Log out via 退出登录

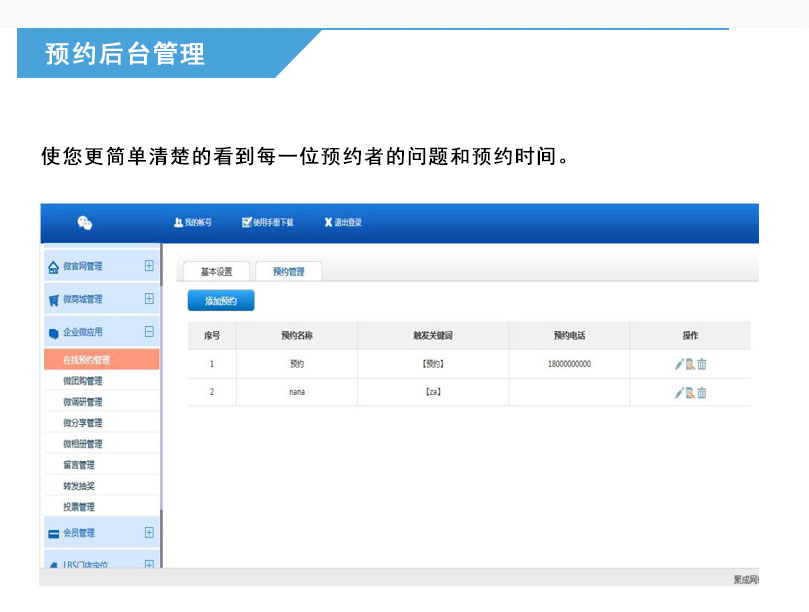(x=342, y=223)
